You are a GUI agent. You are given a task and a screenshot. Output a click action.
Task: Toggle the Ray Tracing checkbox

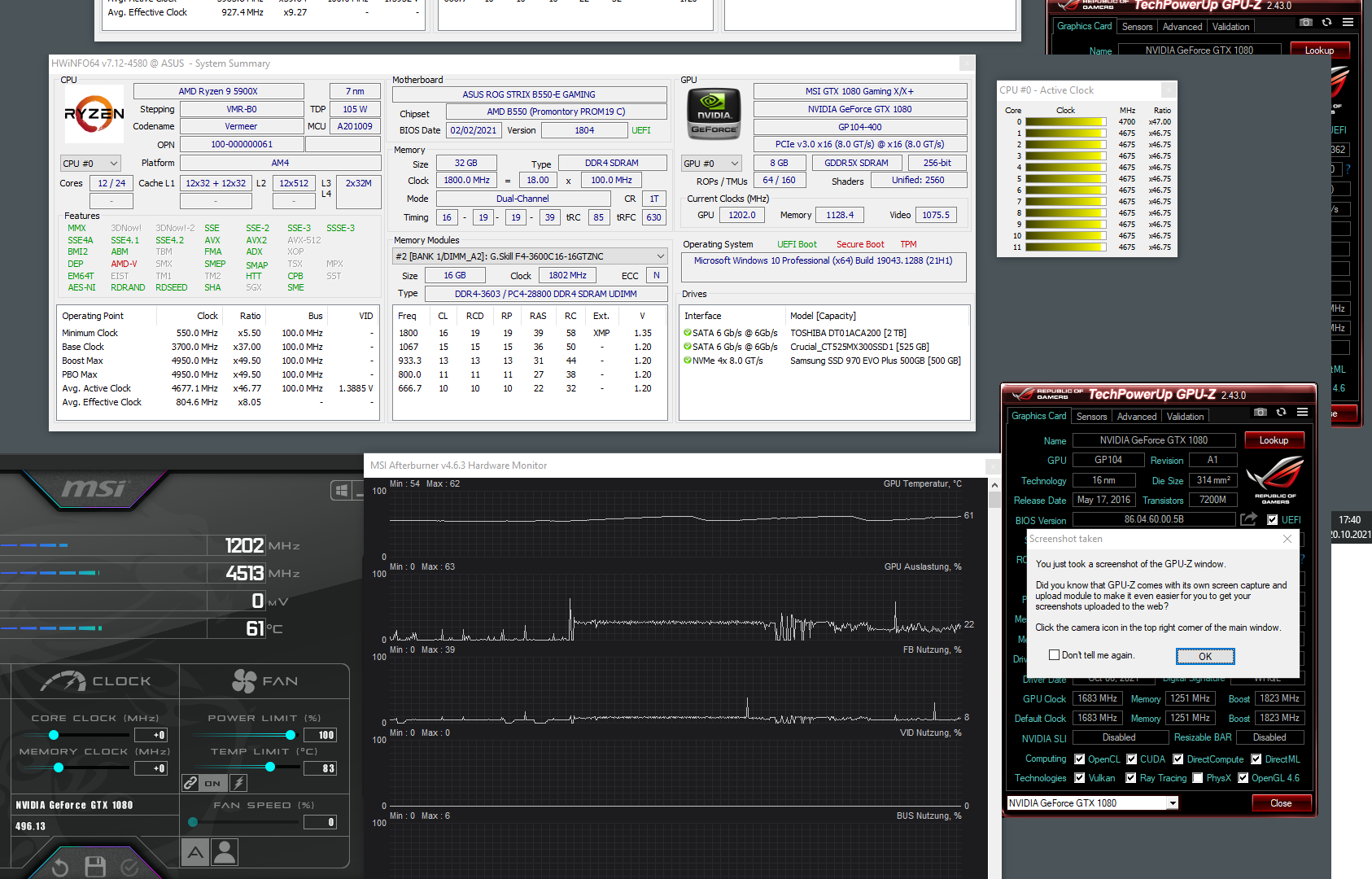[x=1131, y=778]
